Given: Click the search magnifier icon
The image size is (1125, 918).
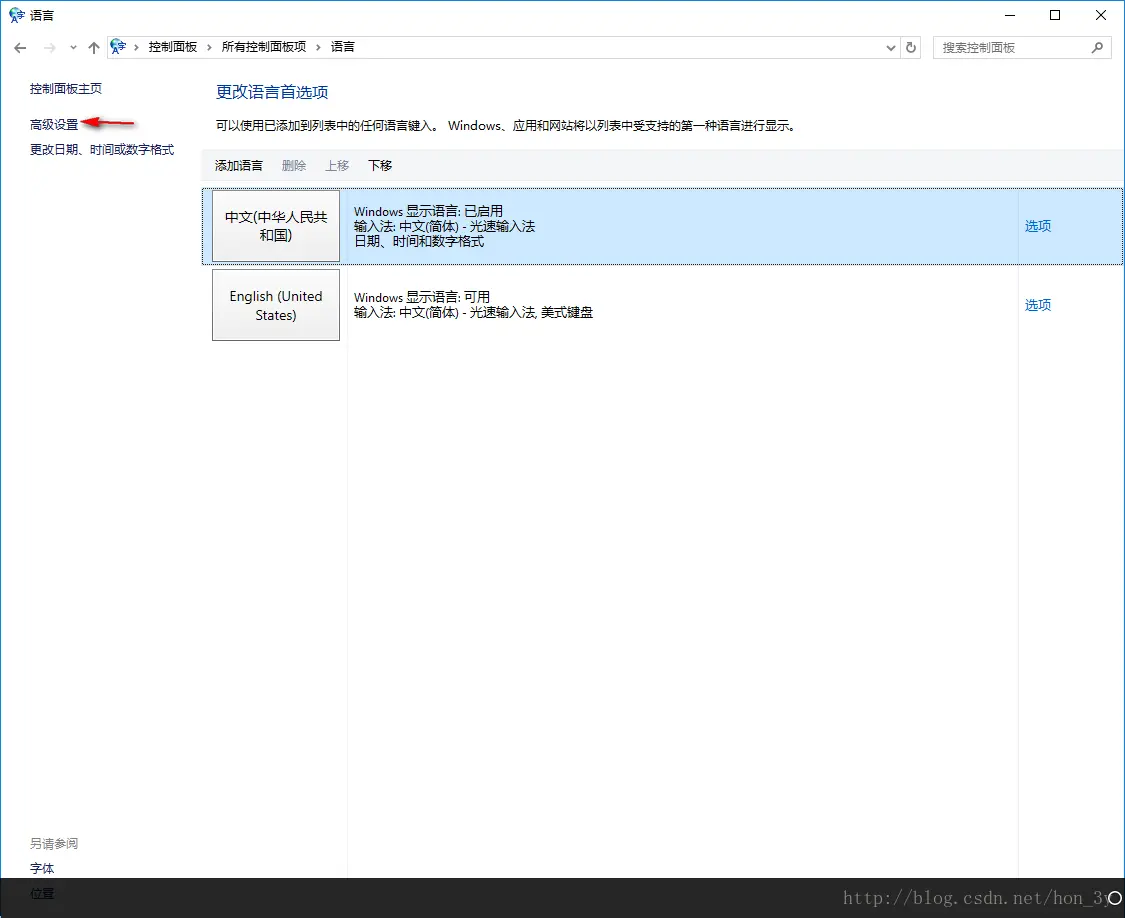Looking at the screenshot, I should (x=1099, y=47).
